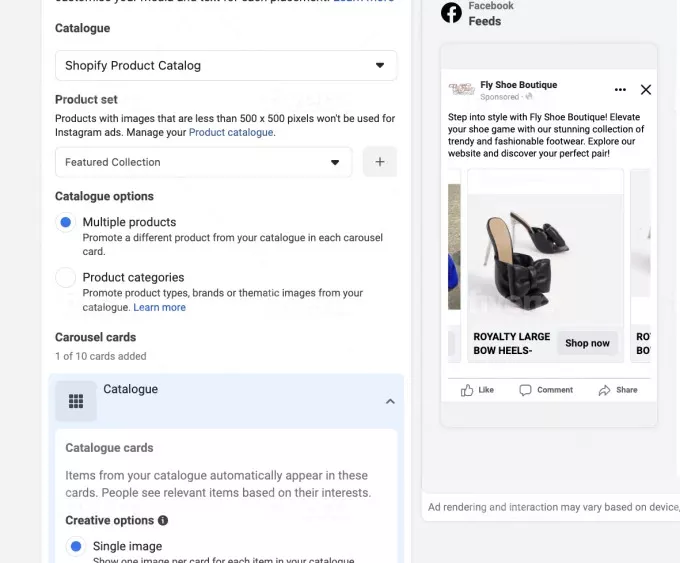Open the Learn more link under Product categories
The image size is (680, 563).
point(160,307)
